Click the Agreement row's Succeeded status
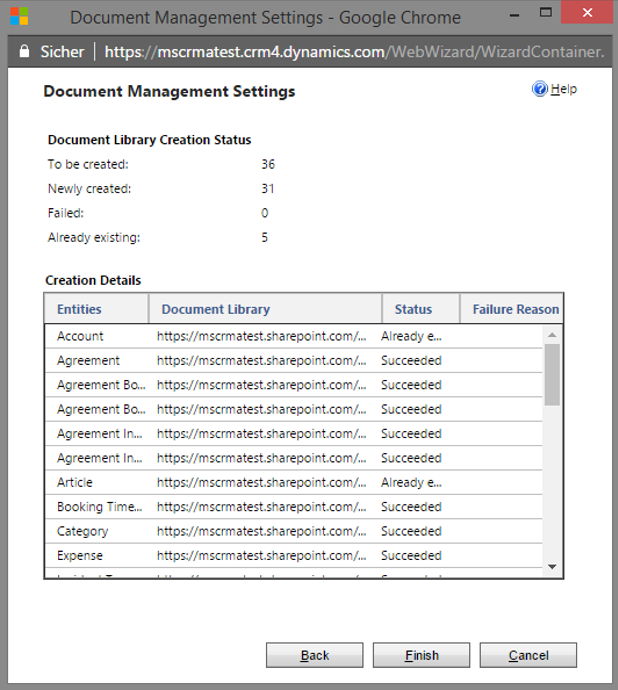The image size is (618, 690). tap(411, 360)
